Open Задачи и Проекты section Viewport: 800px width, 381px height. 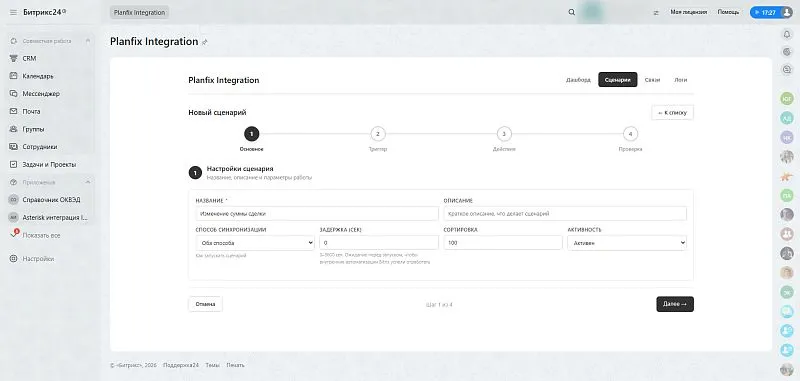click(x=49, y=165)
